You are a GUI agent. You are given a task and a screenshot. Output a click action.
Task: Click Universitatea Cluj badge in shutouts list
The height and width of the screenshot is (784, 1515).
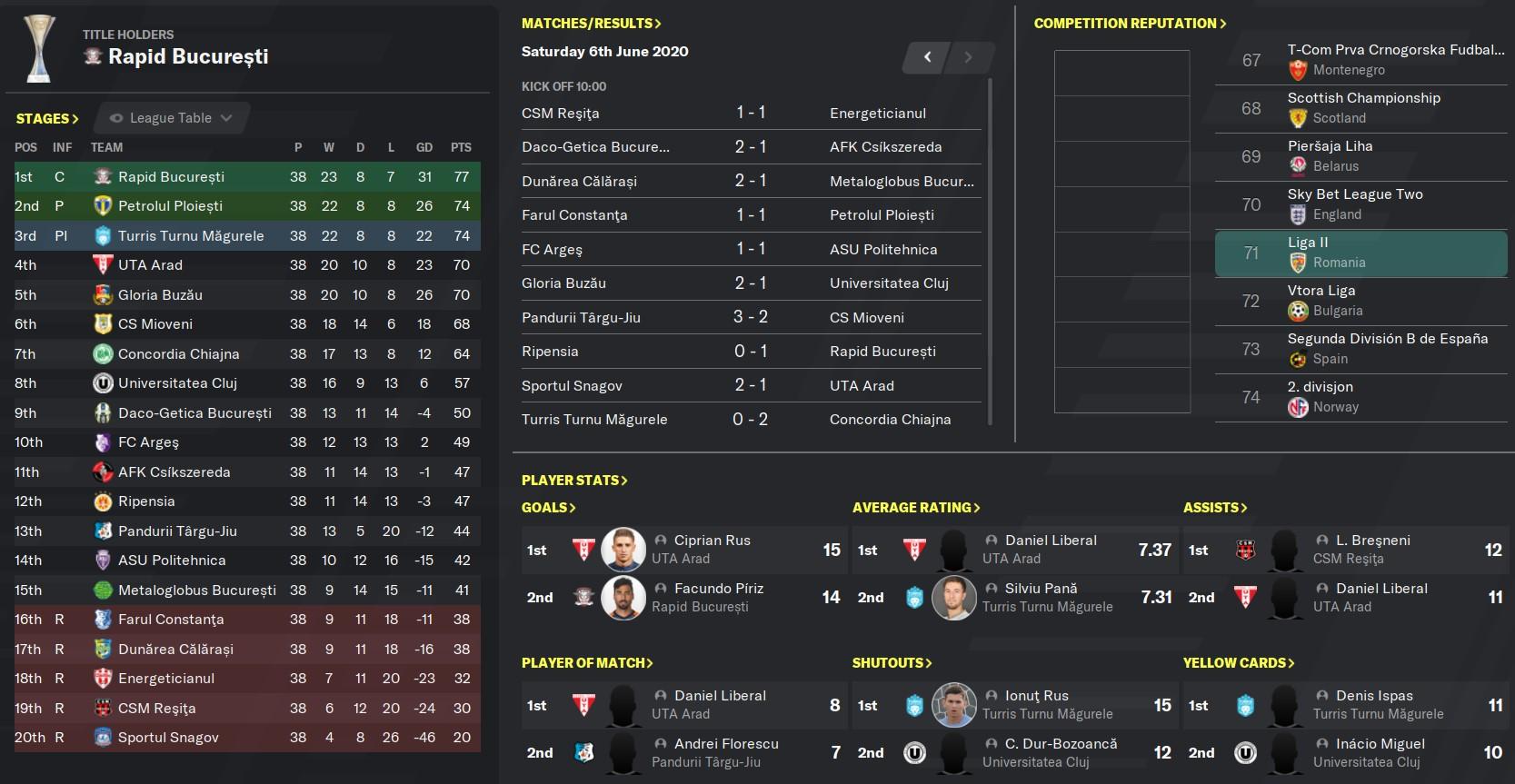[914, 752]
